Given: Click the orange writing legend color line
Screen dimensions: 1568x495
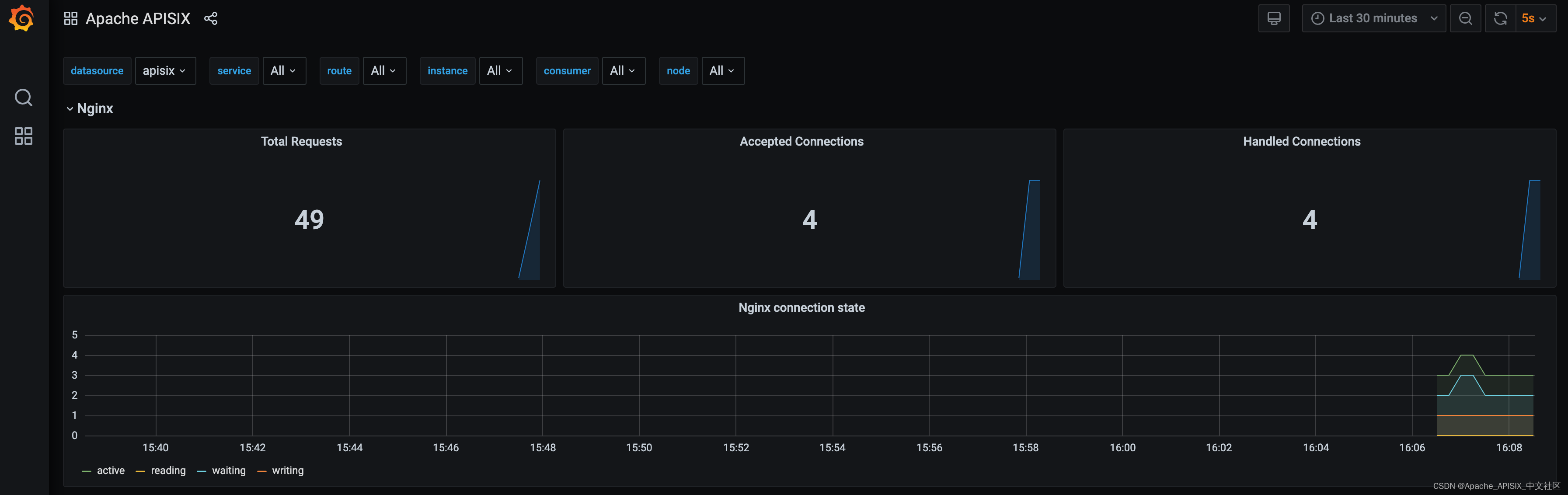Looking at the screenshot, I should pos(262,471).
